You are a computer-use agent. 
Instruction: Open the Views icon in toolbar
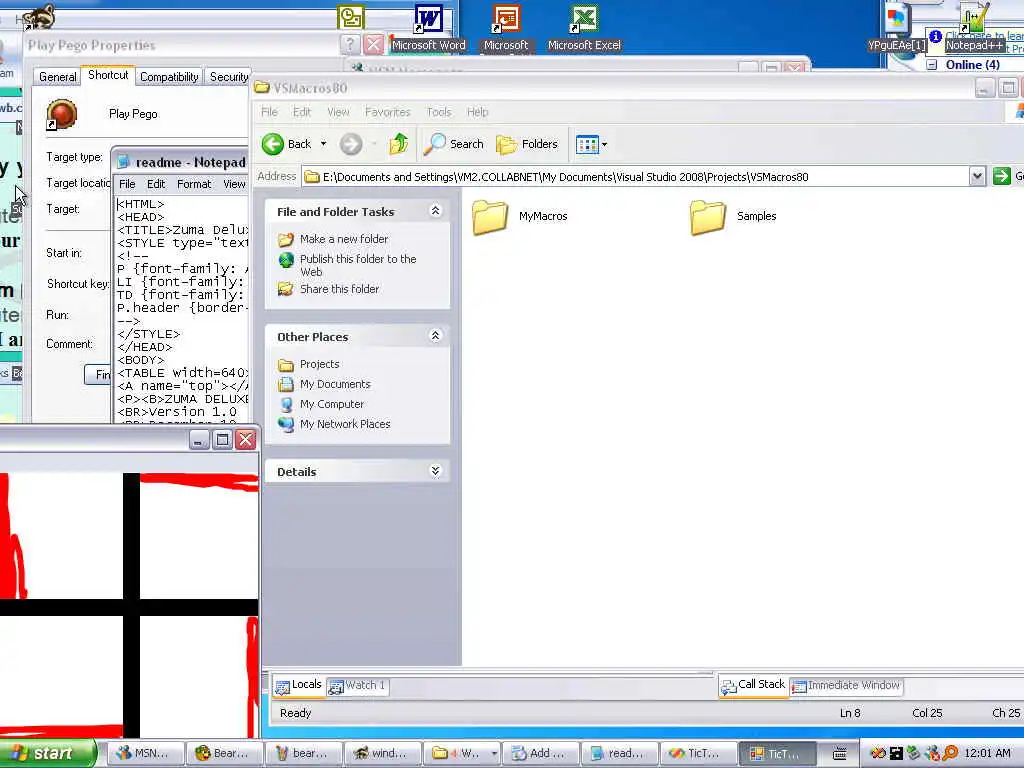pyautogui.click(x=587, y=144)
